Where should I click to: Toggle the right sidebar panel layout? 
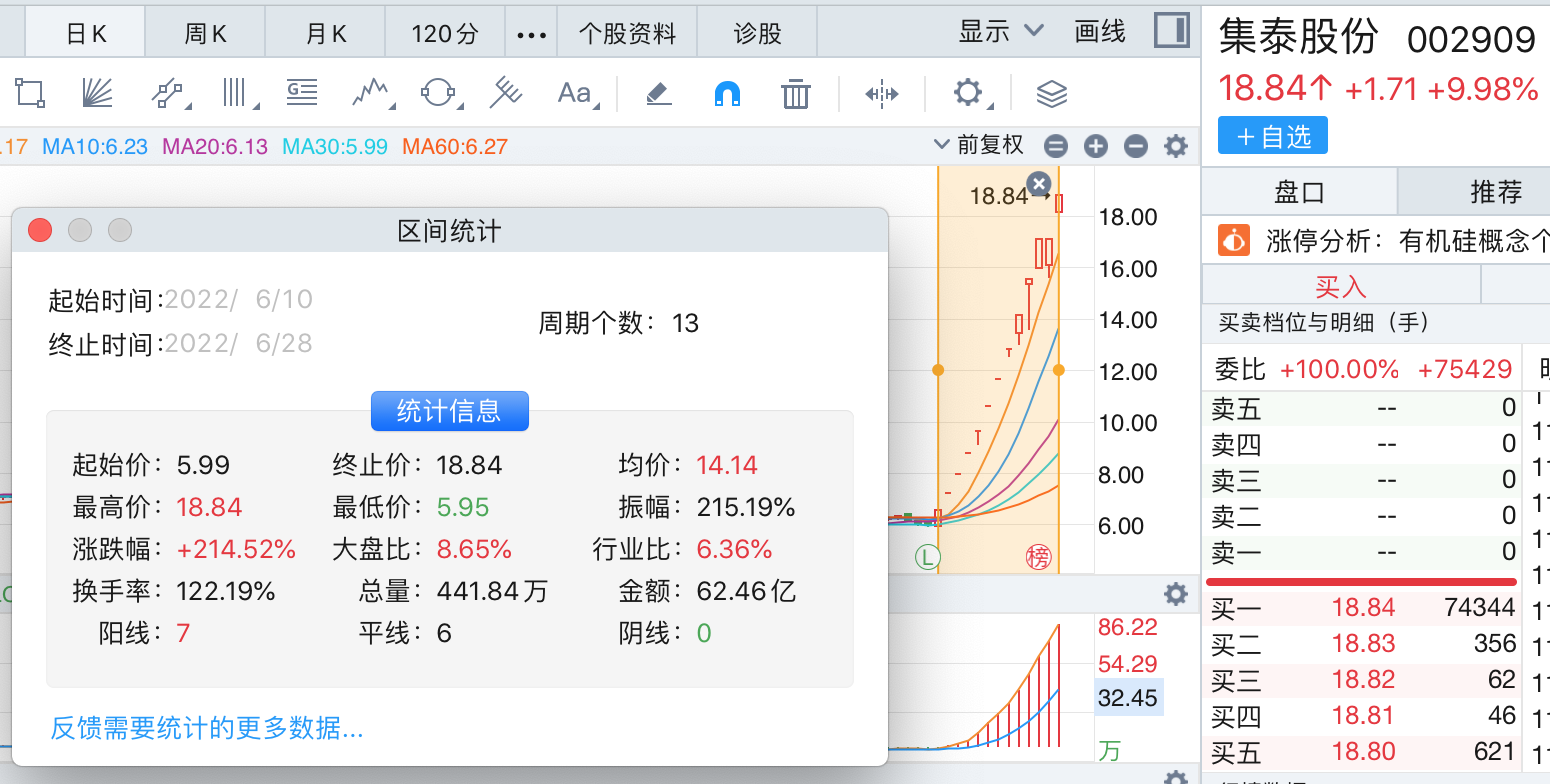[x=1171, y=31]
